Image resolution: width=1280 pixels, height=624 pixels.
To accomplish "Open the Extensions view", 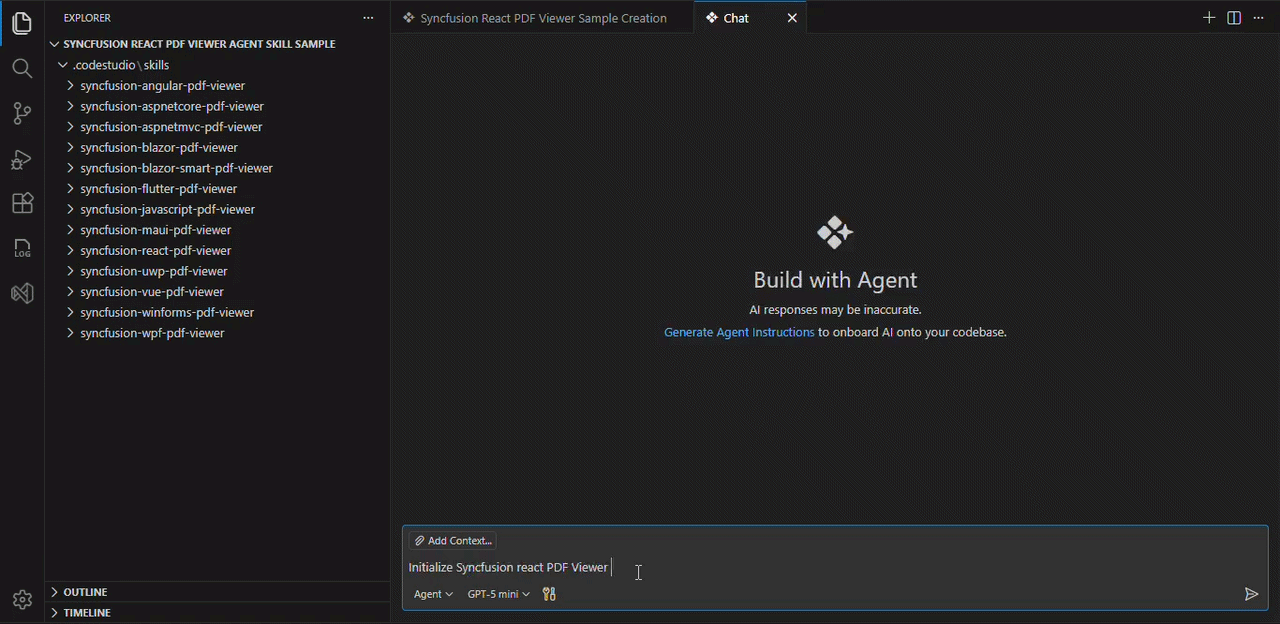I will point(22,204).
